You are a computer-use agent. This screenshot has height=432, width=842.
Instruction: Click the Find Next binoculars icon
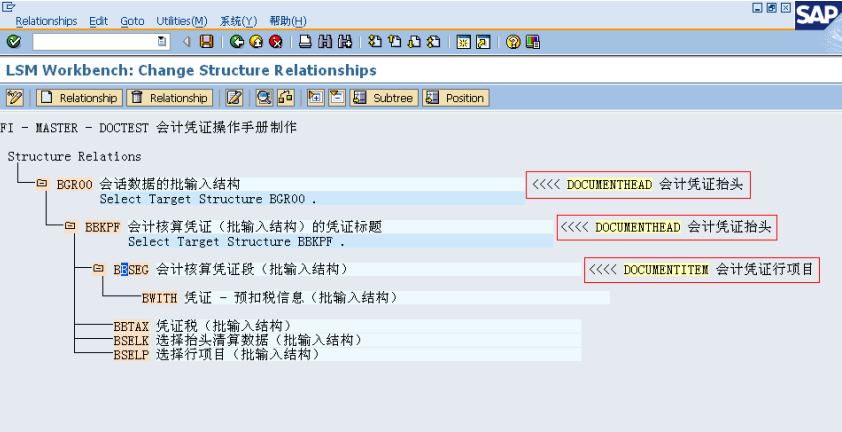344,42
